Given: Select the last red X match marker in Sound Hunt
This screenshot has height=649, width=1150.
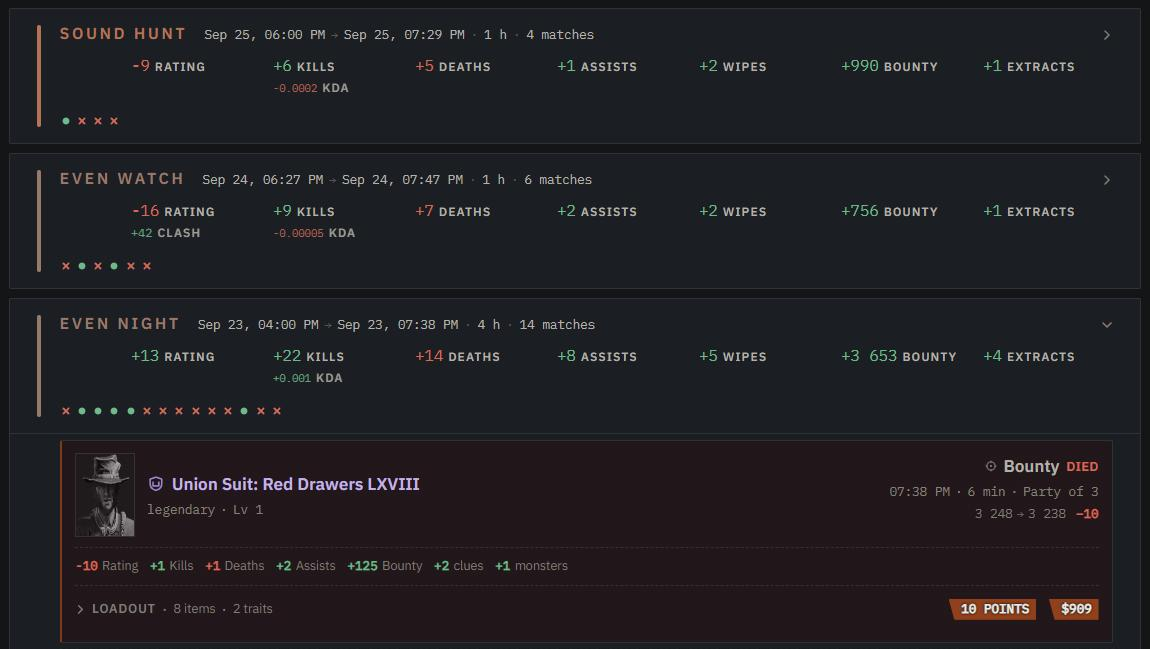Looking at the screenshot, I should pos(114,121).
